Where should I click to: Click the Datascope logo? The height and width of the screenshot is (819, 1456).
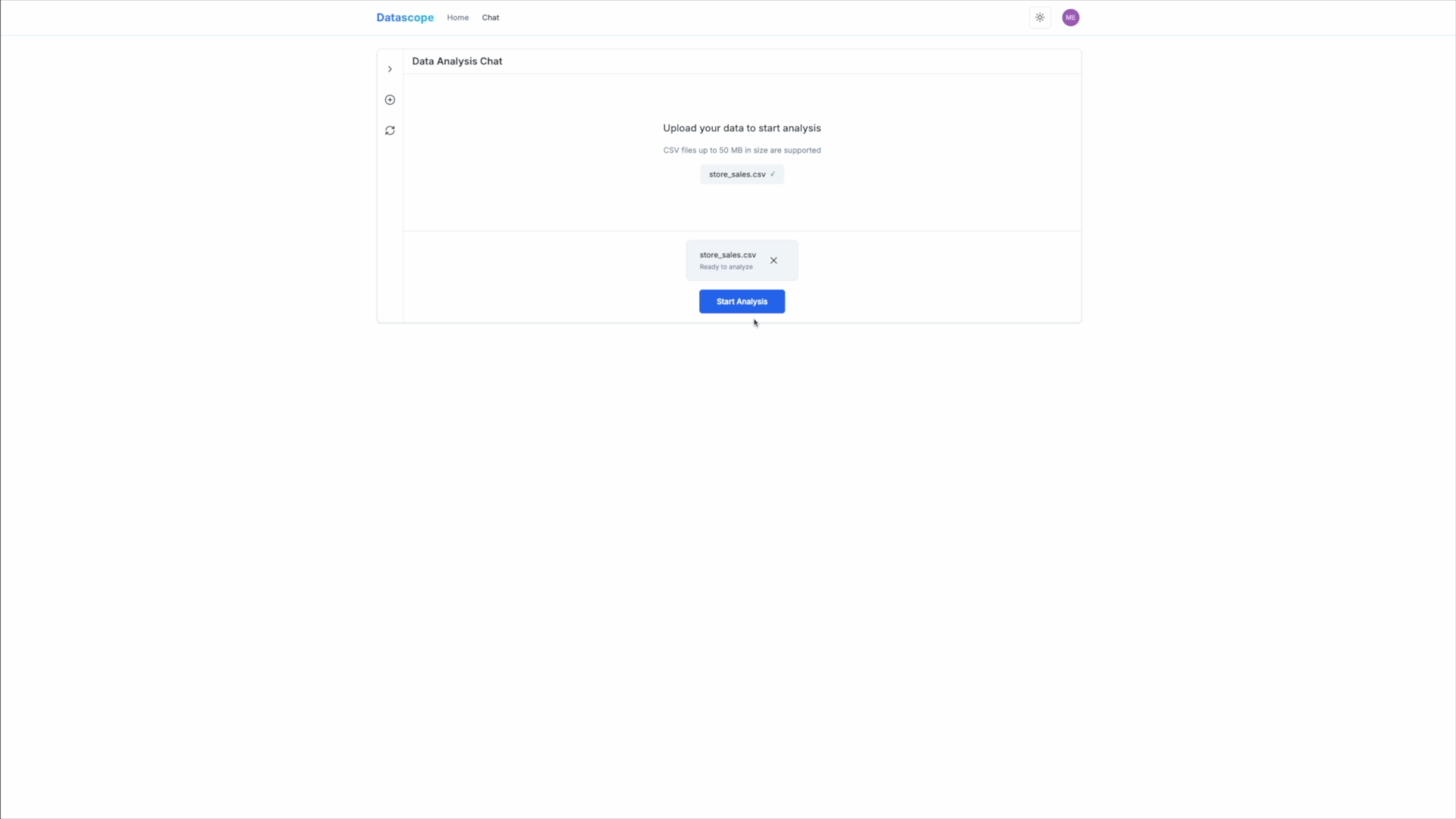click(405, 17)
